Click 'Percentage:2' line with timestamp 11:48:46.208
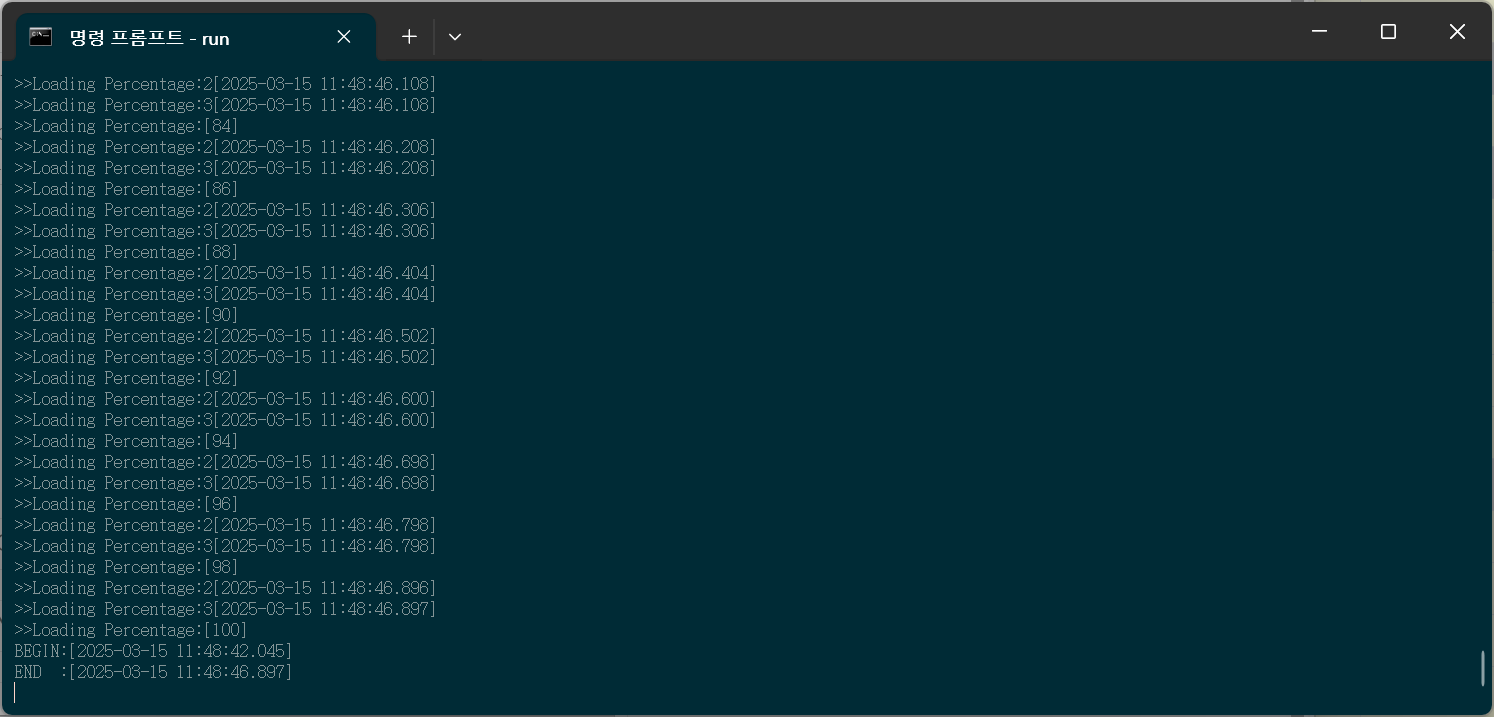 [x=225, y=147]
